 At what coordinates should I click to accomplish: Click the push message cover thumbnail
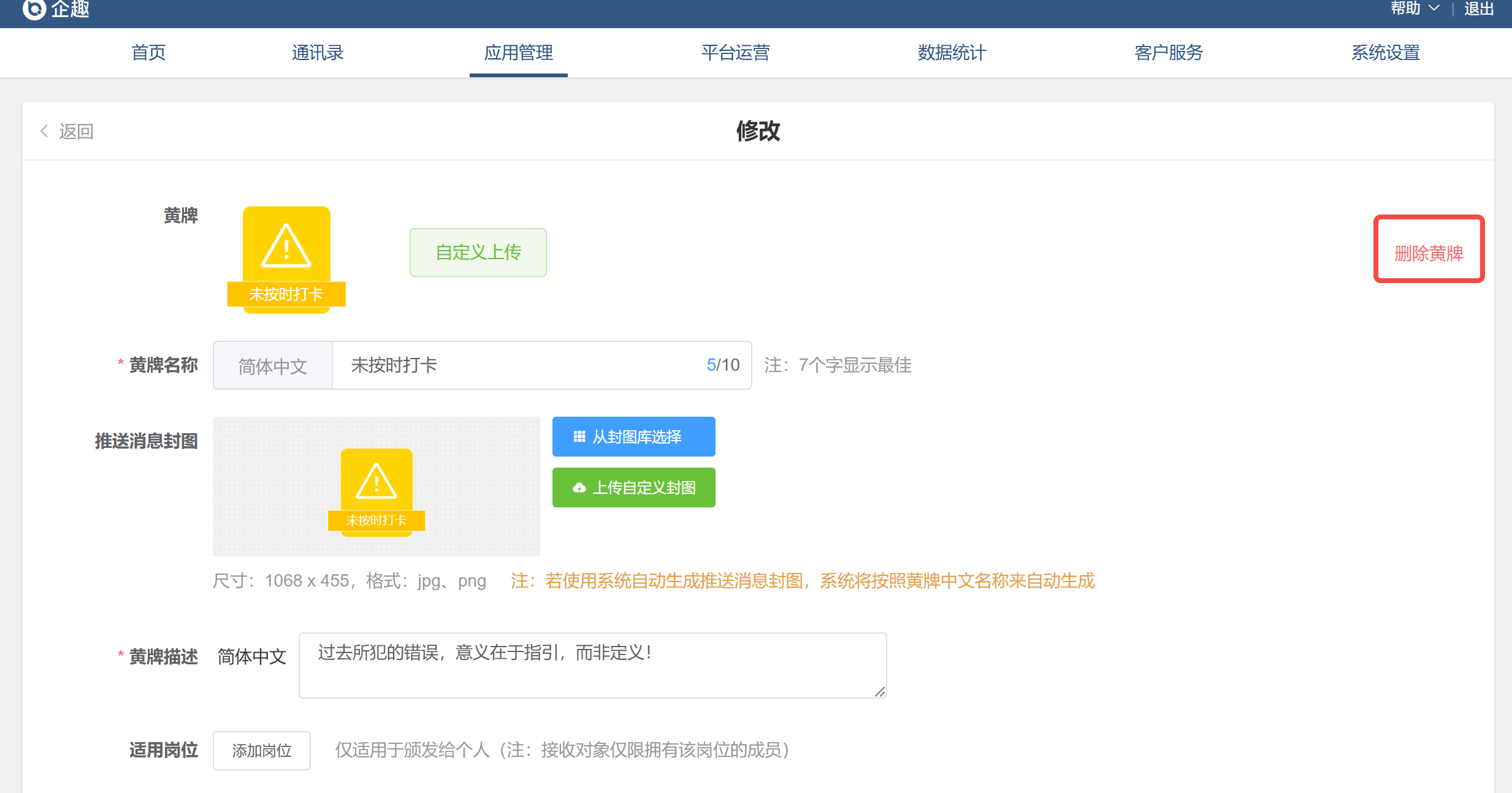376,487
